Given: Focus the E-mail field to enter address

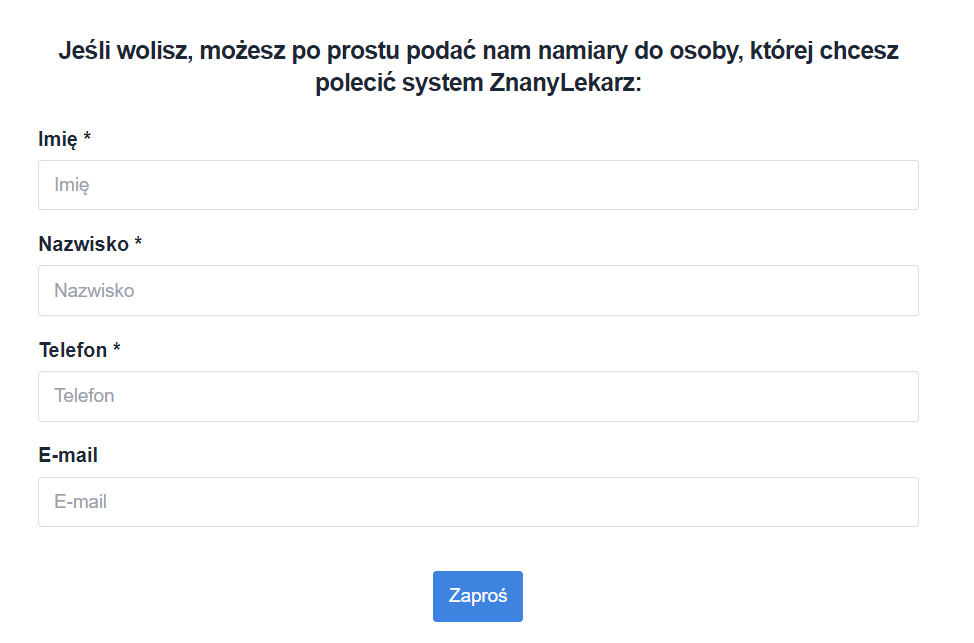Looking at the screenshot, I should [x=477, y=501].
